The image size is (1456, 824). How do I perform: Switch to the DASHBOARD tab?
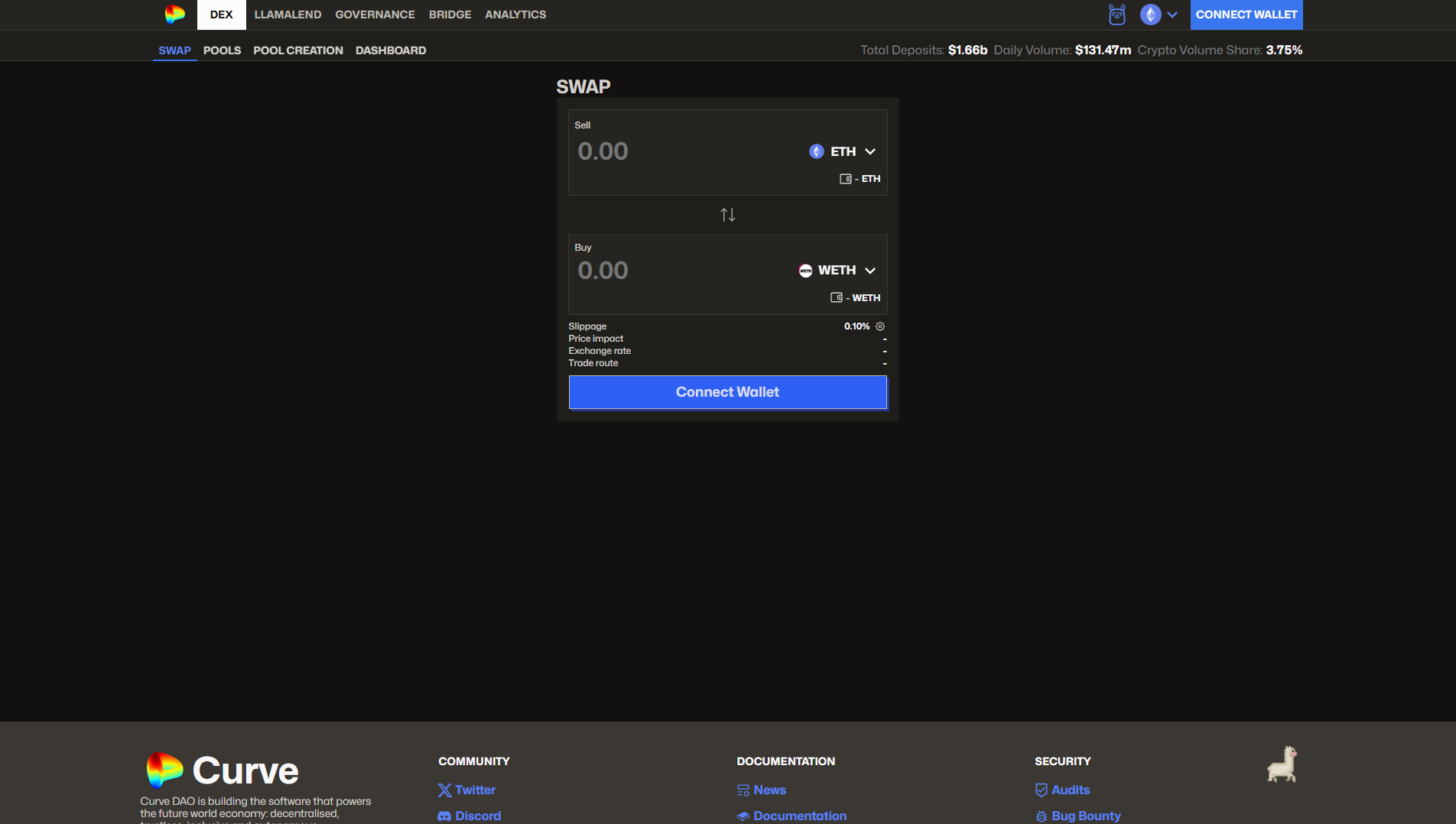pos(391,50)
